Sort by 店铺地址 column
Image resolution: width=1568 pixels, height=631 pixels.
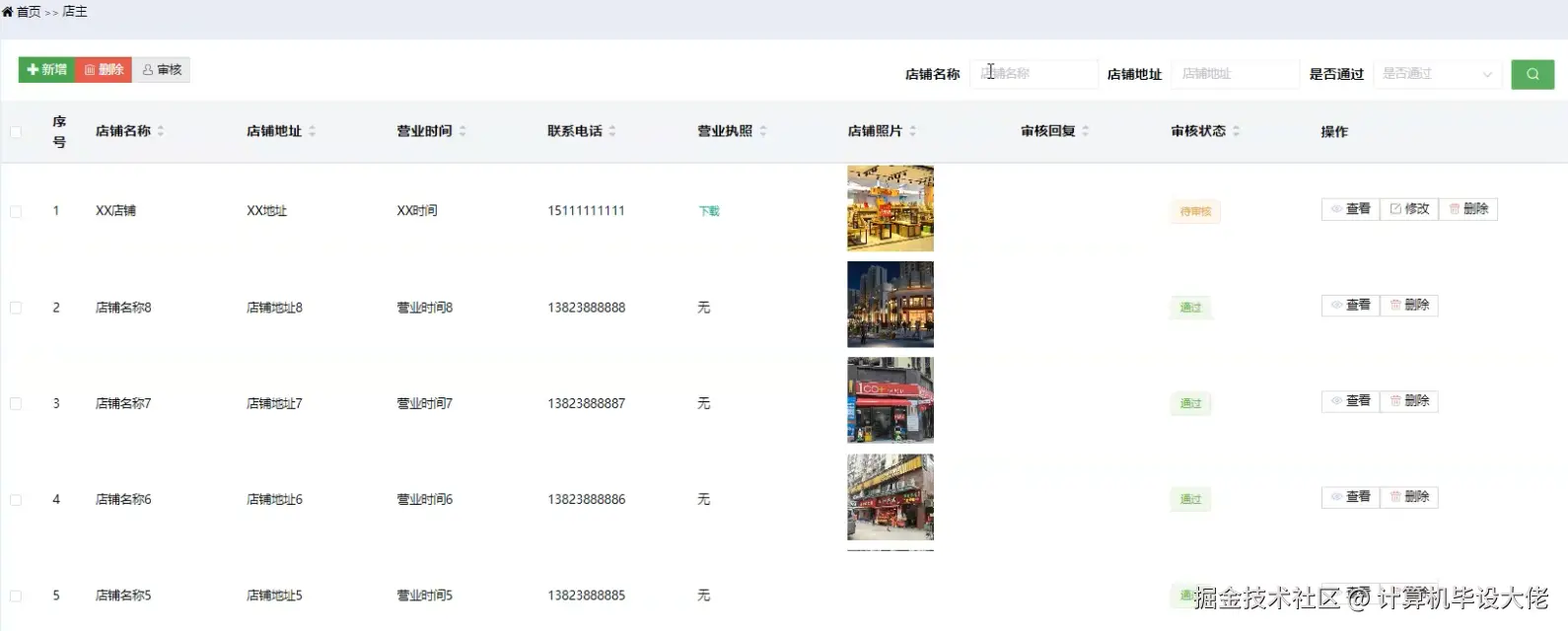312,131
